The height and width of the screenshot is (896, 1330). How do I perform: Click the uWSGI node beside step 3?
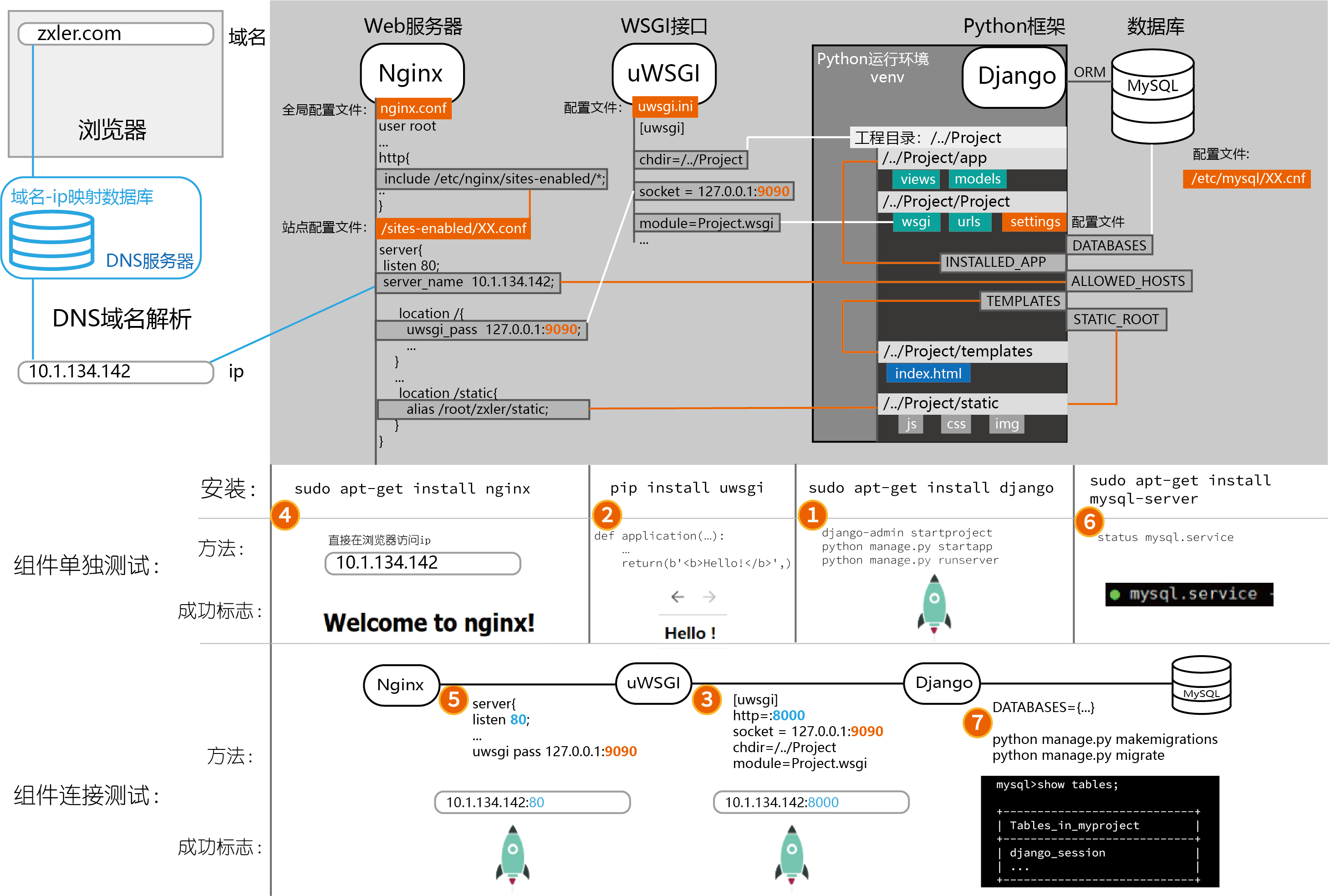[653, 683]
